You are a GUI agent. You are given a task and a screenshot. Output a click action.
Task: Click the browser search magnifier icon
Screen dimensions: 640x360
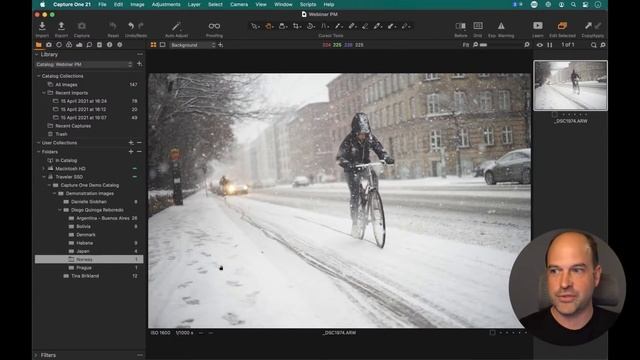[593, 45]
